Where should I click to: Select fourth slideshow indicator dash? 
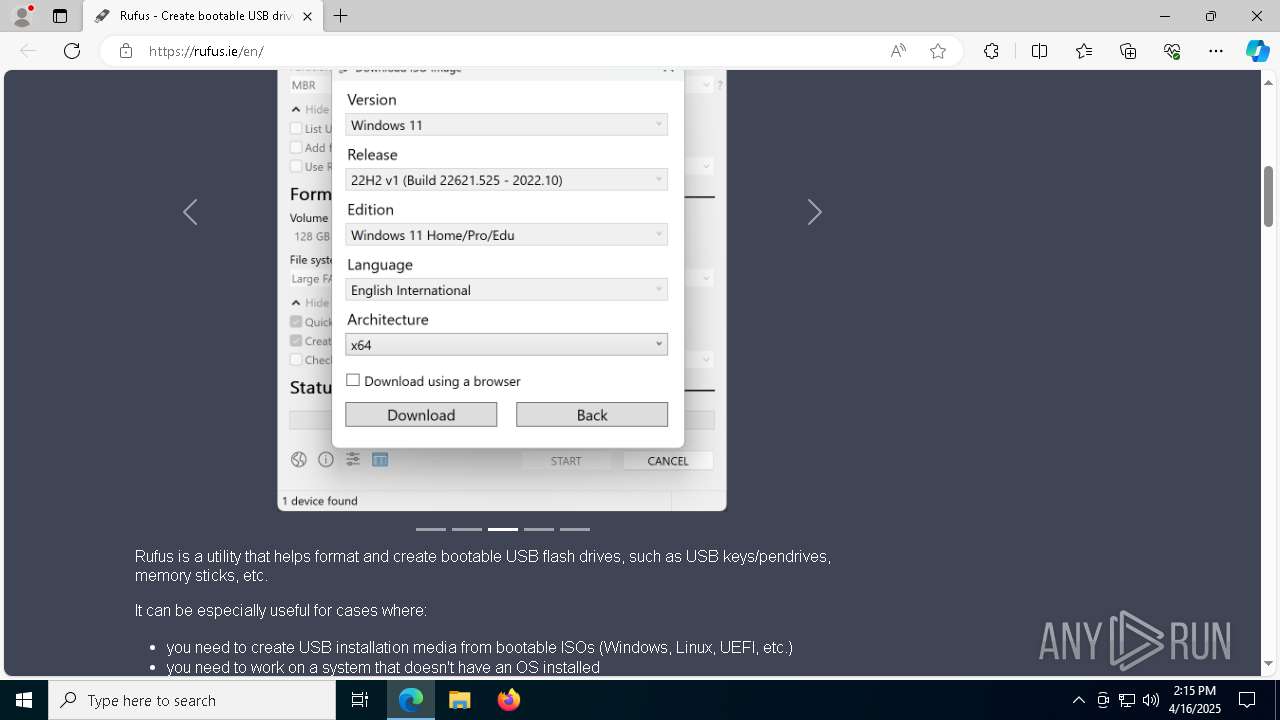pyautogui.click(x=539, y=529)
